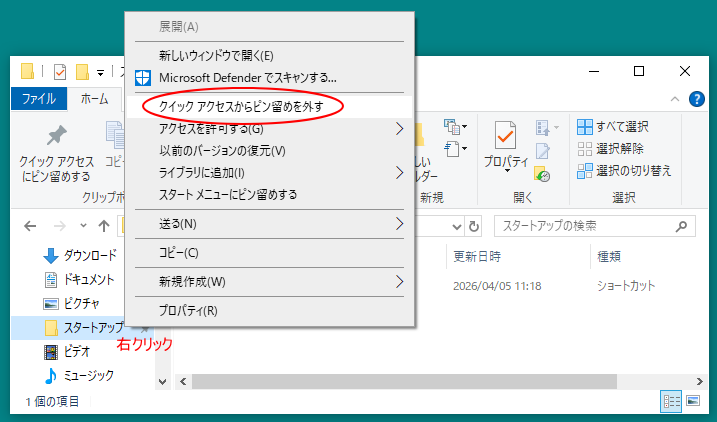Select 'コピー(C)' from context menu
717x422 pixels.
(x=270, y=253)
